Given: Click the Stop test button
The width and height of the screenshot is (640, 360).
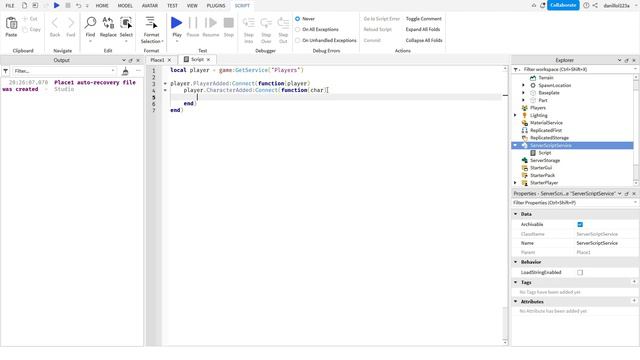Looking at the screenshot, I should point(229,23).
